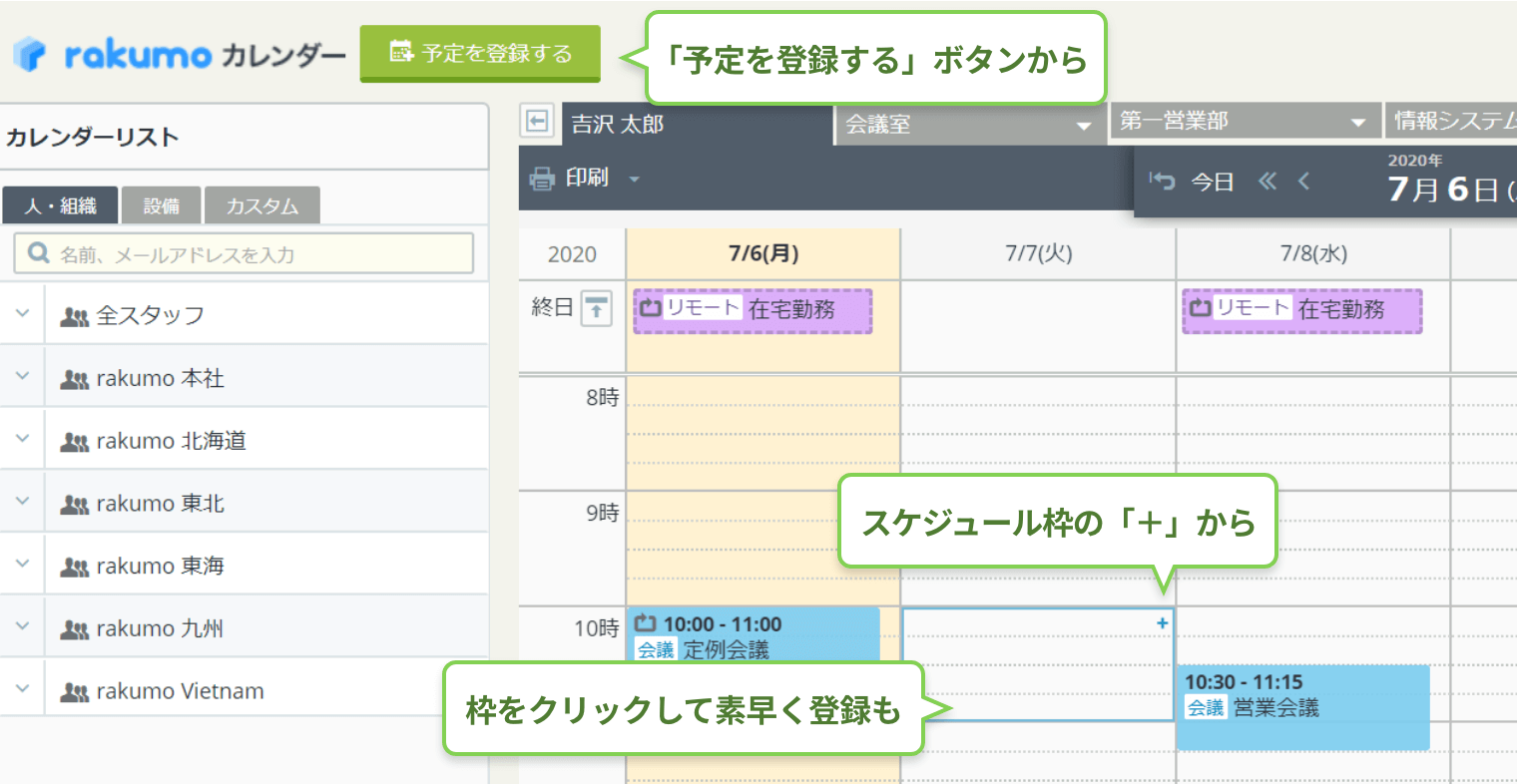Screen dimensions: 1517x784
Task: Jump back with double-chevron previous icon
Action: coord(1267,181)
